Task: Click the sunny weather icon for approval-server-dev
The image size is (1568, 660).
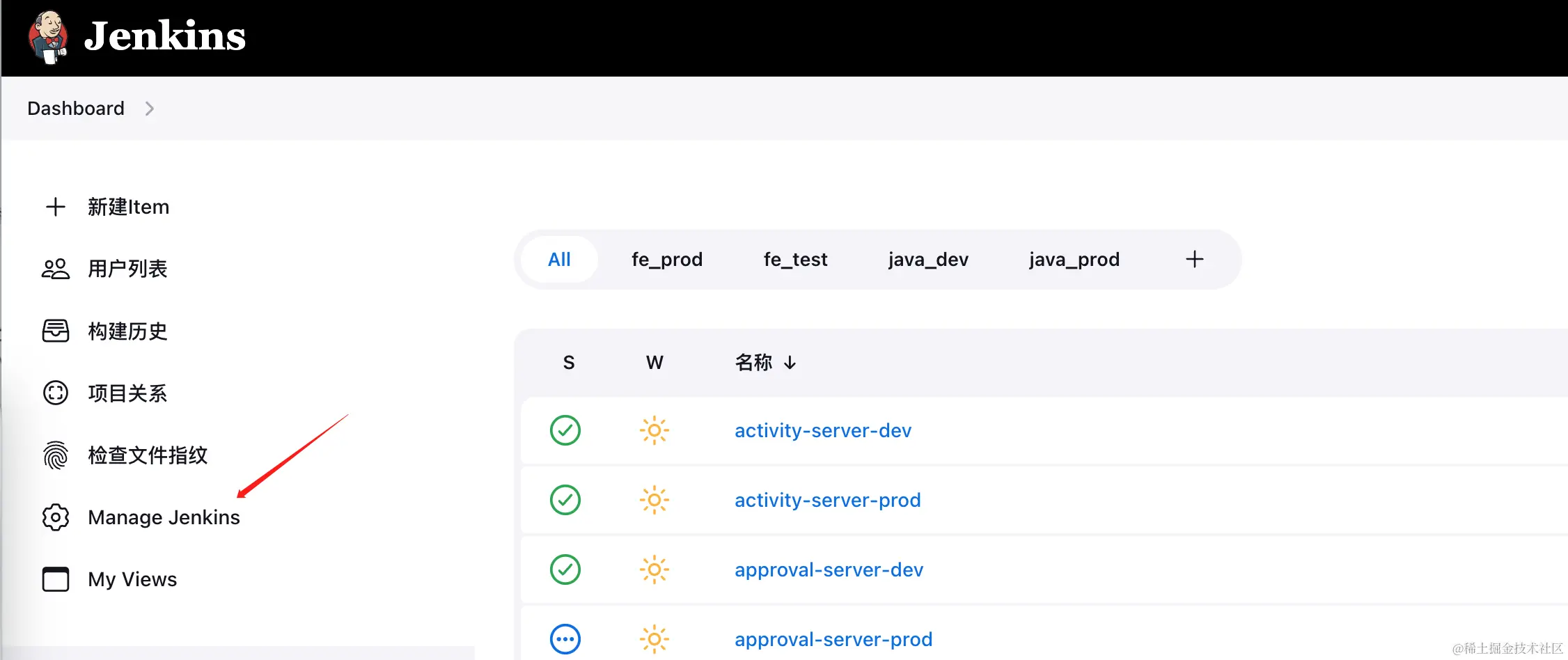Action: point(654,569)
